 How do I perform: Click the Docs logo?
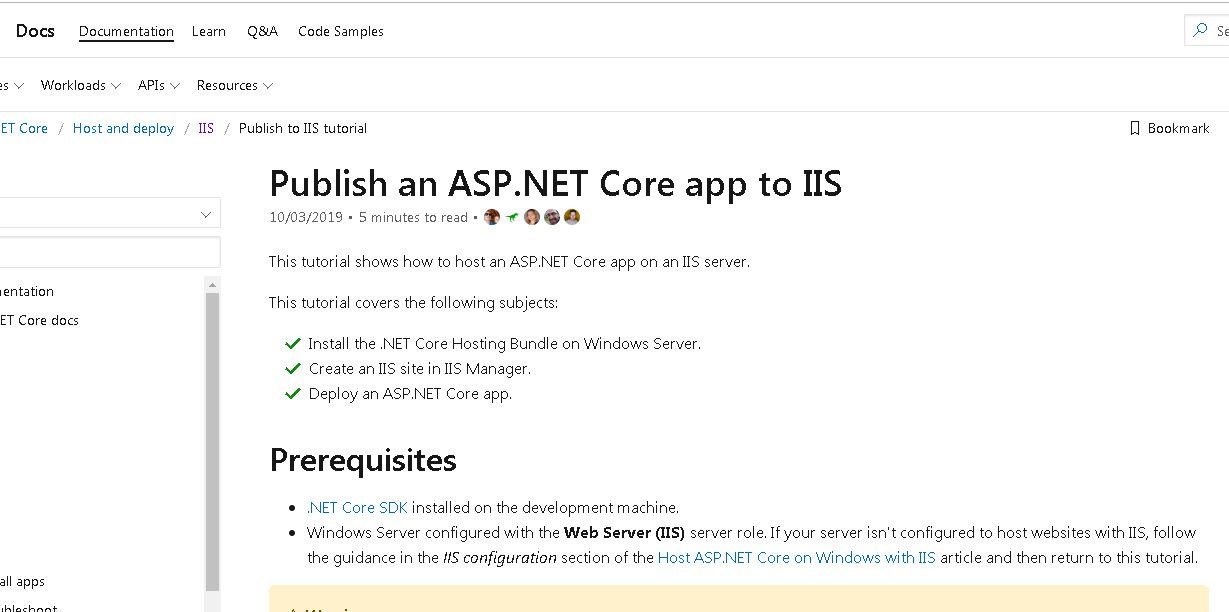pyautogui.click(x=35, y=31)
